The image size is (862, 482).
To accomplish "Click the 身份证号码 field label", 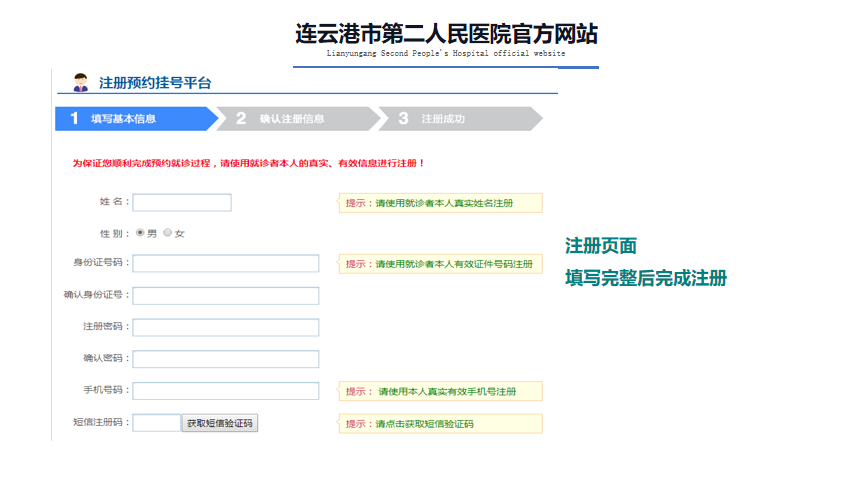I will [101, 262].
